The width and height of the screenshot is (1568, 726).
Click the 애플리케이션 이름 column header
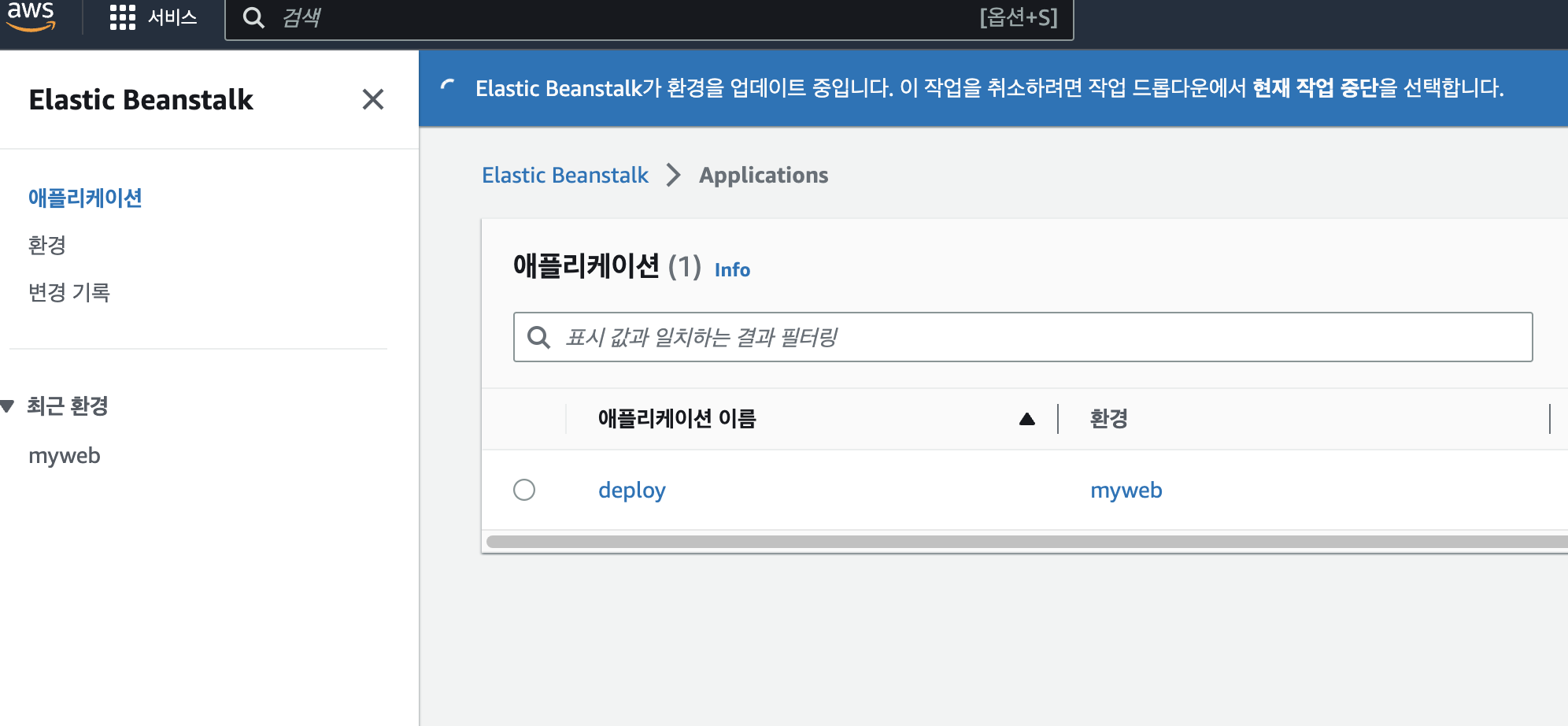(x=677, y=418)
